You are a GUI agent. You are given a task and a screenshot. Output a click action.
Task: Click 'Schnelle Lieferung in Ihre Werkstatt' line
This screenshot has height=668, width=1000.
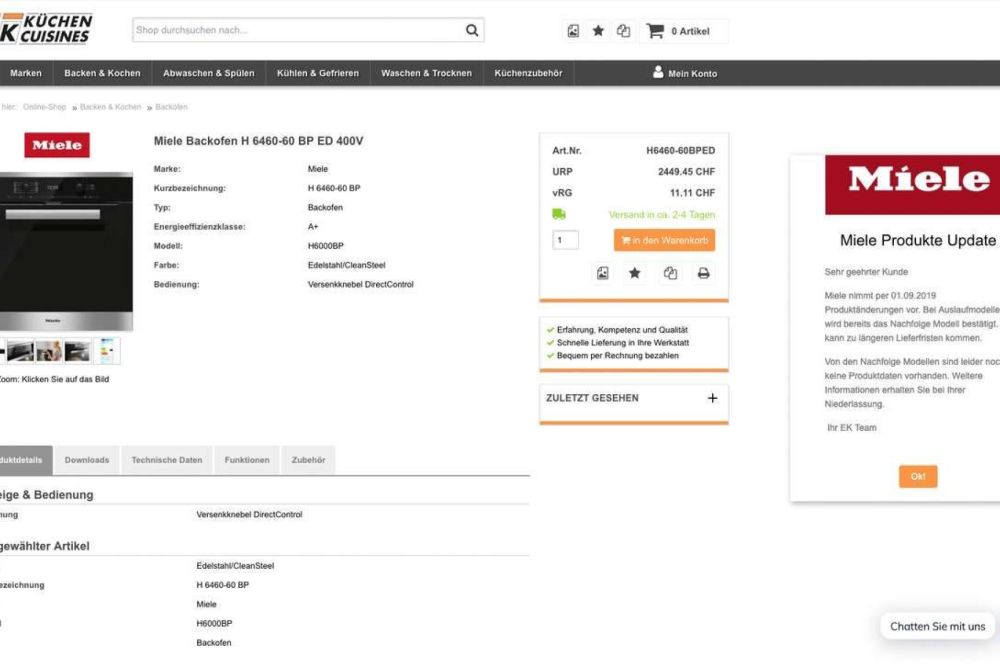[x=622, y=343]
